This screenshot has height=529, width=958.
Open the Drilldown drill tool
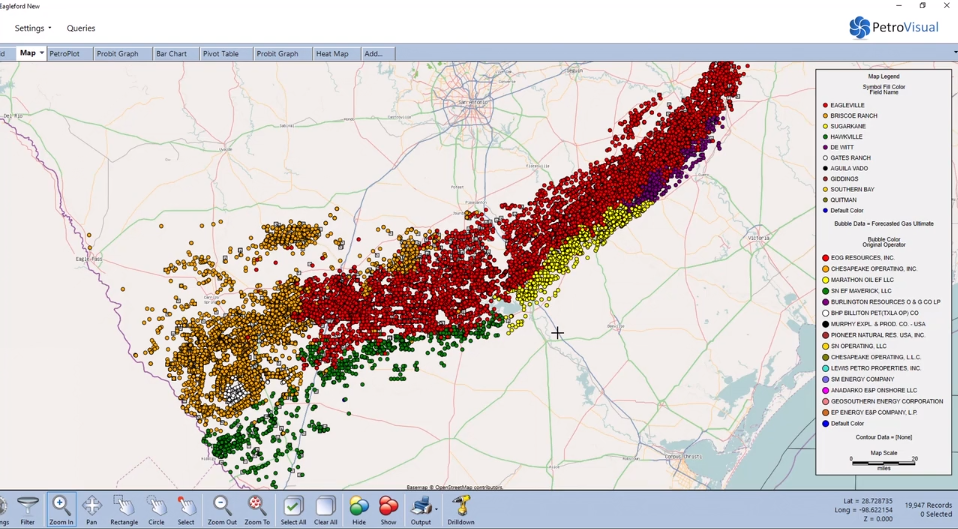click(461, 508)
